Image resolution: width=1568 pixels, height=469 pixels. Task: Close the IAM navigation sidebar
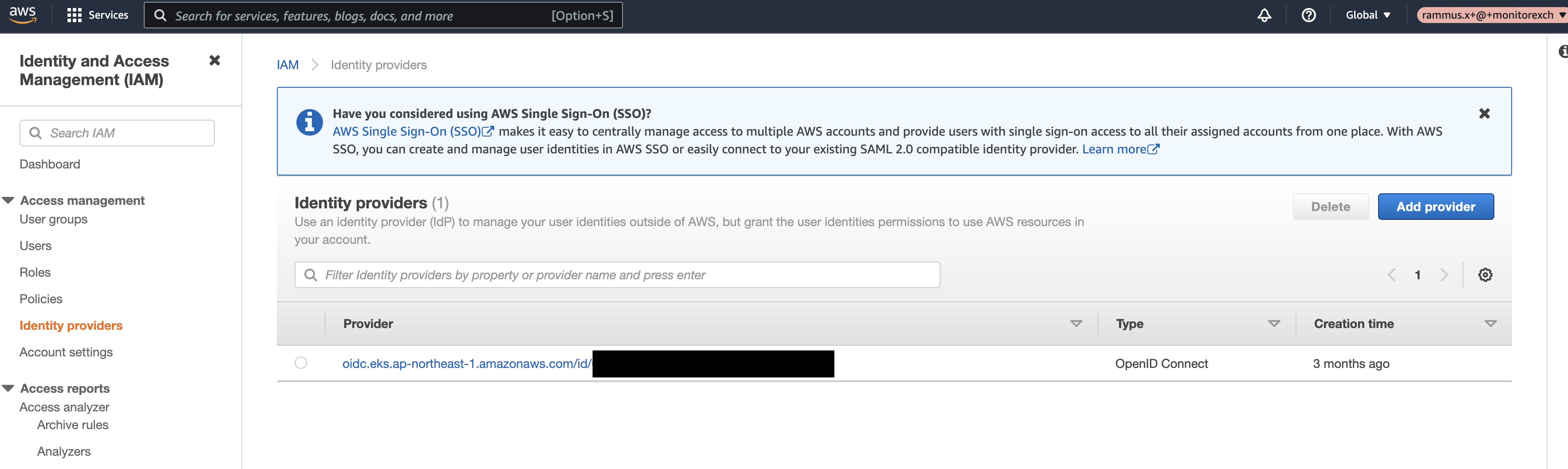[x=214, y=60]
